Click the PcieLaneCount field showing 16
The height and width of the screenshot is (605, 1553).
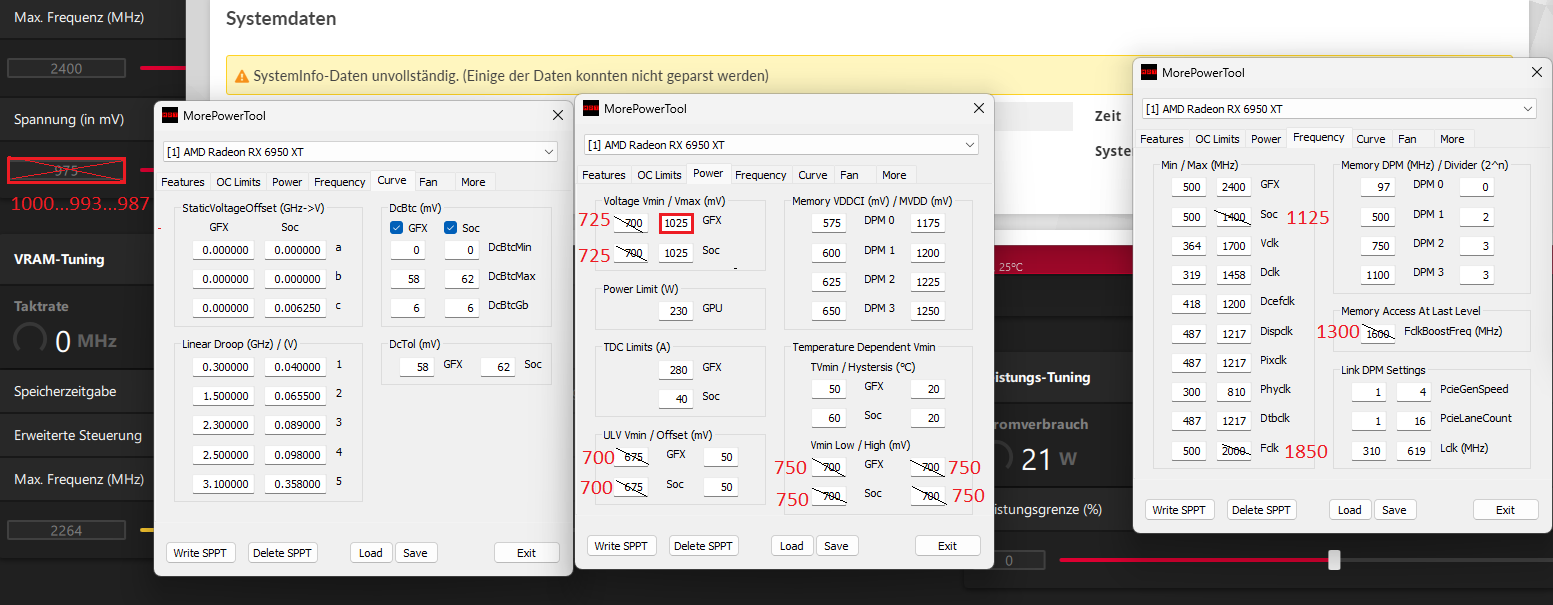(1414, 420)
